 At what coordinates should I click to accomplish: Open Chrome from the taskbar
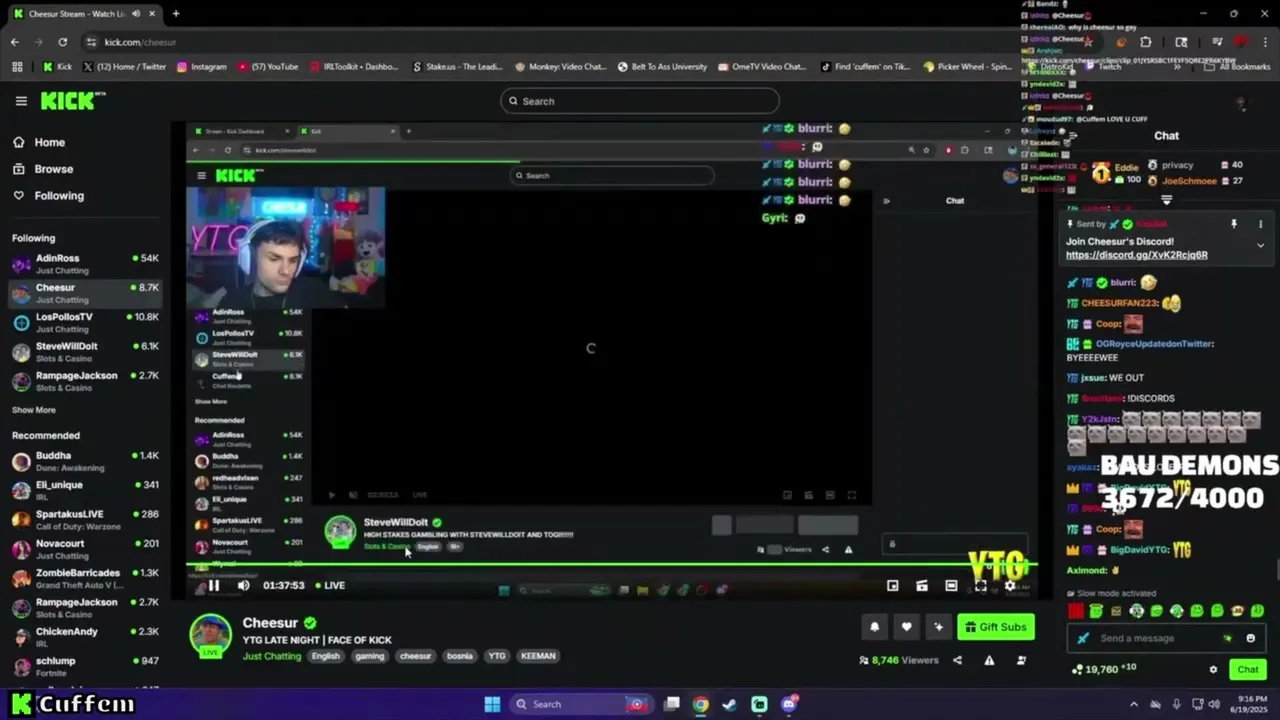(701, 704)
